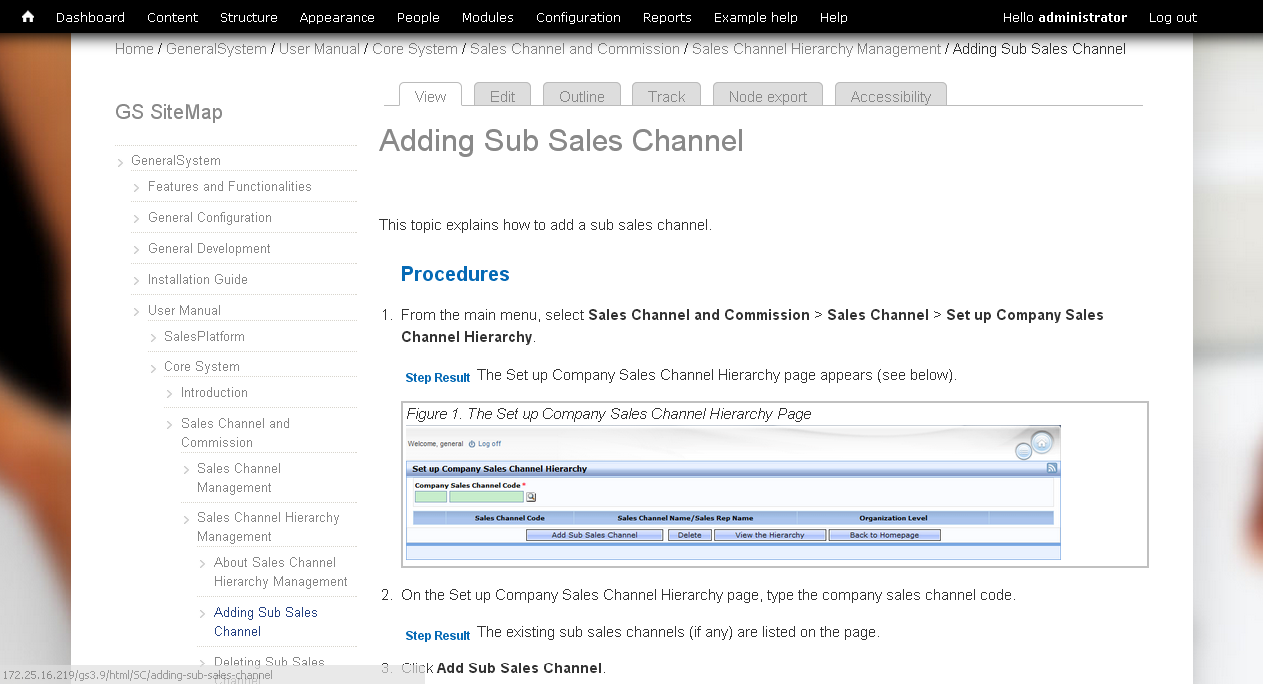The image size is (1263, 684).
Task: Open About Sales Channel Hierarchy Management
Action: click(281, 572)
